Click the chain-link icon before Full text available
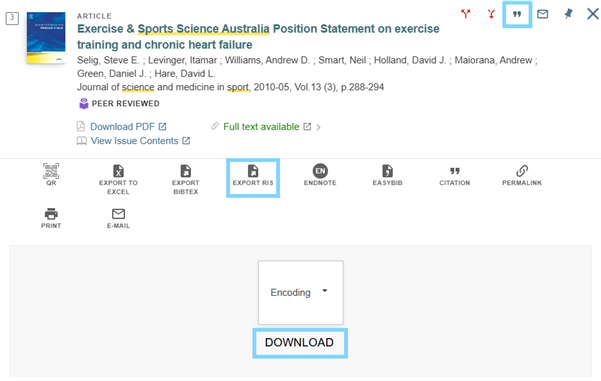The image size is (601, 381). click(215, 126)
